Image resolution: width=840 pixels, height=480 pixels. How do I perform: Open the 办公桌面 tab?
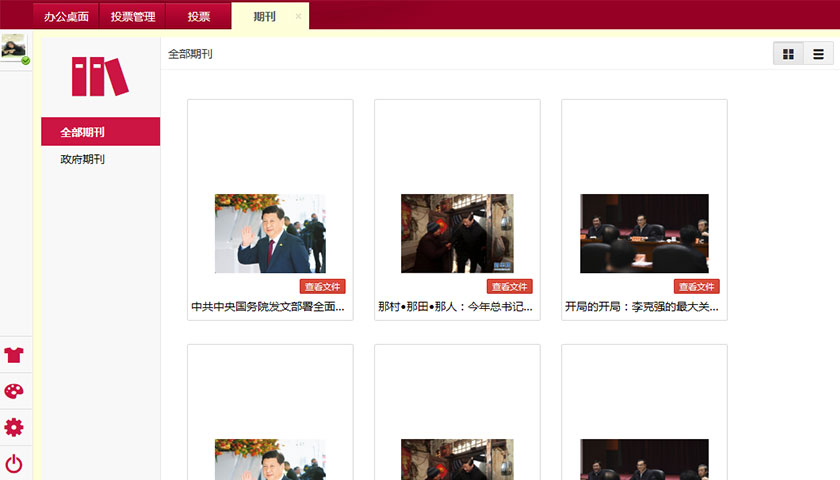(x=66, y=17)
